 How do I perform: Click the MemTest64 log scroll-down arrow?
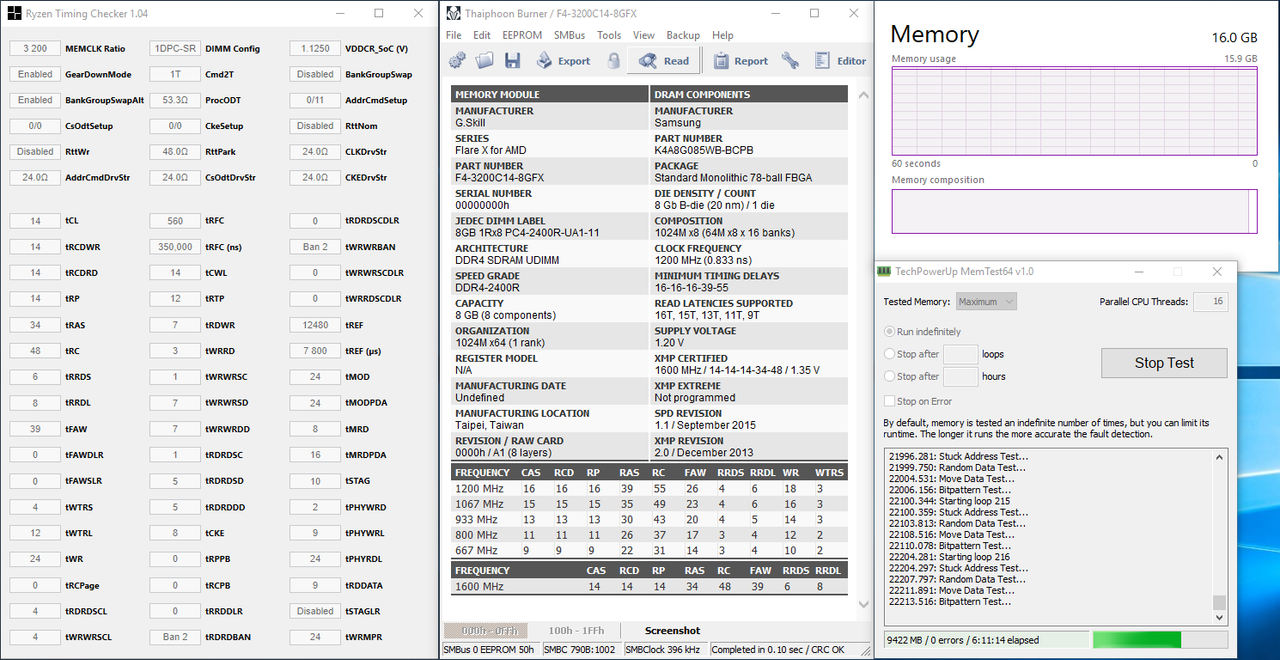click(x=1219, y=618)
